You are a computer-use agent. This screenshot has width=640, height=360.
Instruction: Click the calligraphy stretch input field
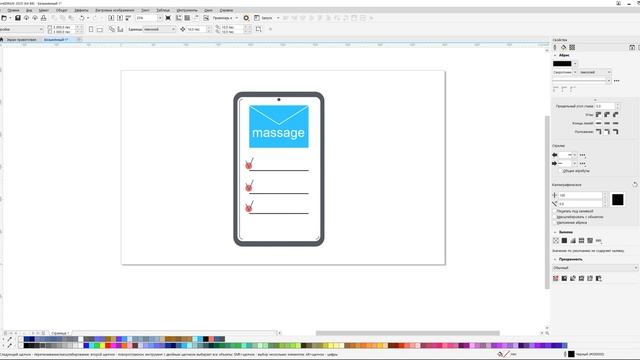[580, 196]
